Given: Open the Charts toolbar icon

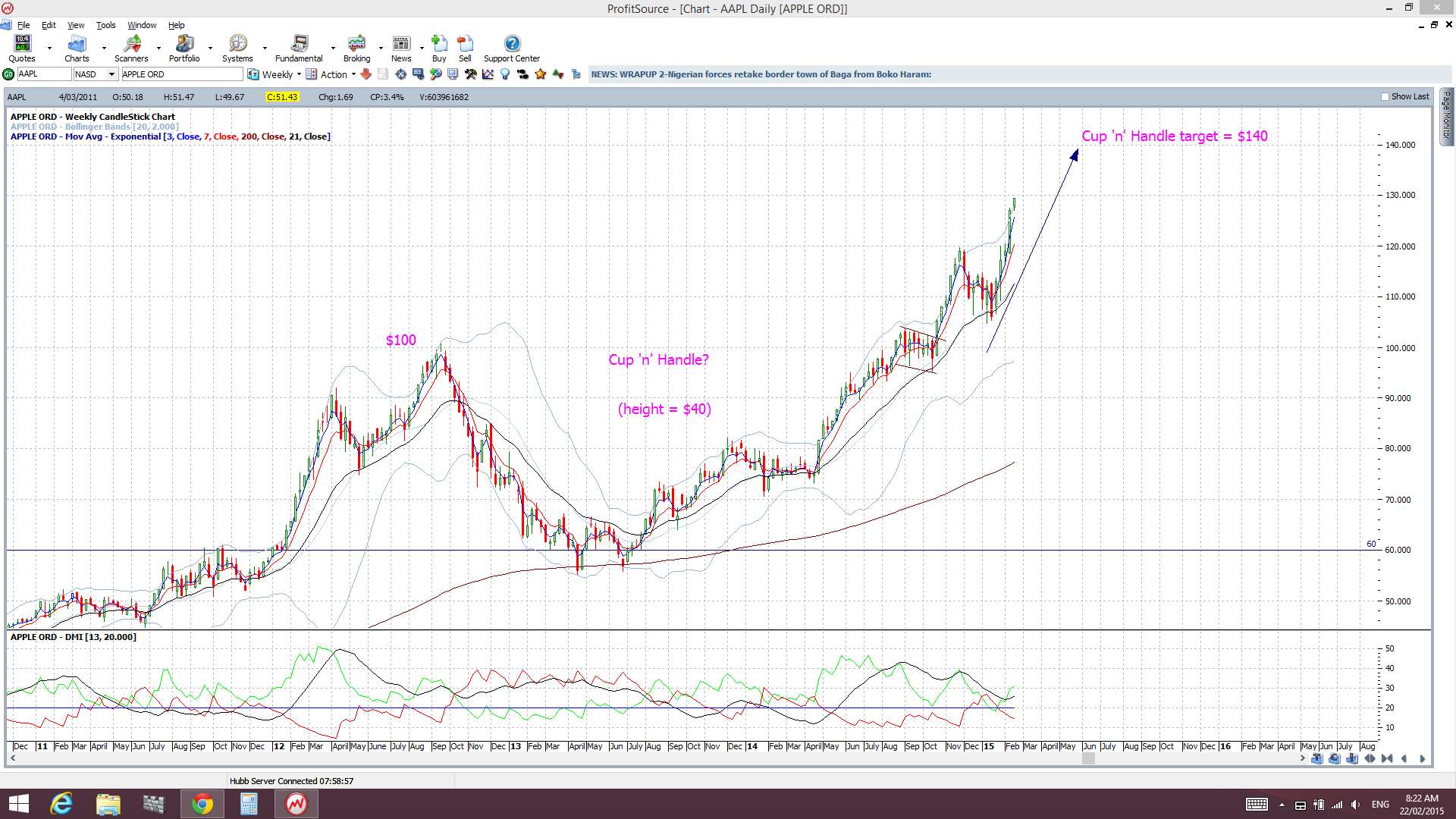Looking at the screenshot, I should click(x=77, y=49).
